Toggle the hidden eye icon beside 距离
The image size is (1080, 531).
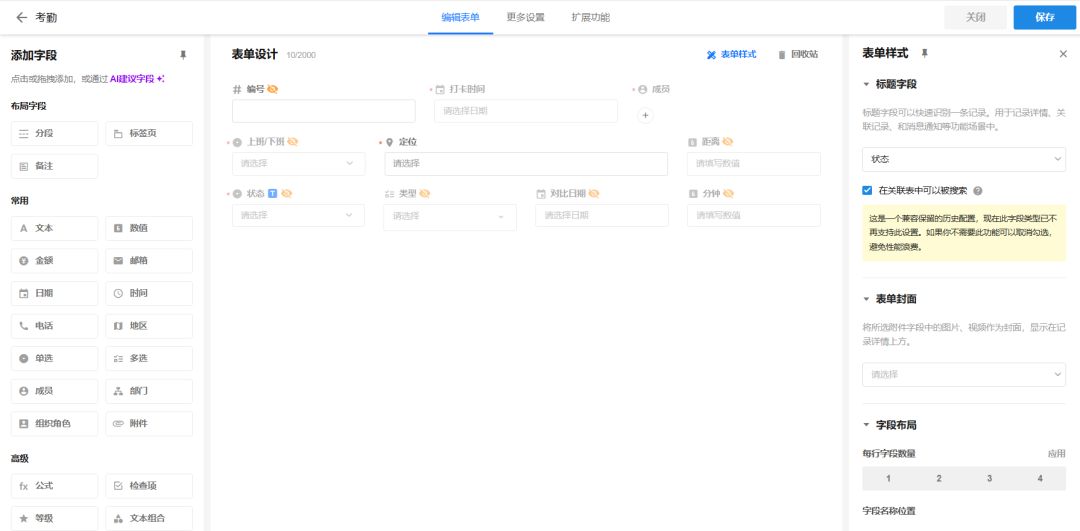728,142
